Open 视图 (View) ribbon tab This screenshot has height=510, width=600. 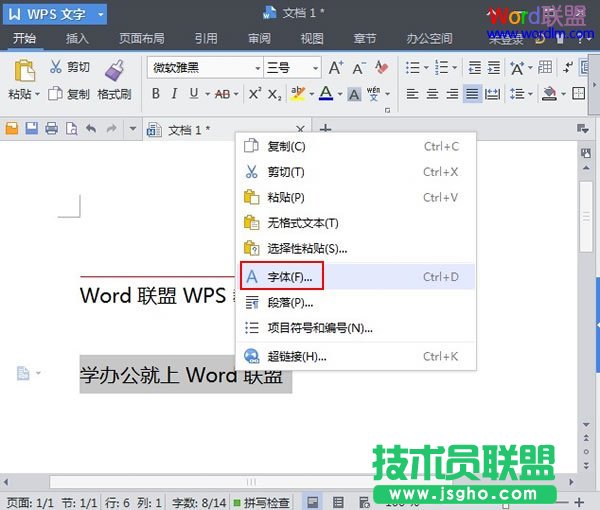(312, 38)
